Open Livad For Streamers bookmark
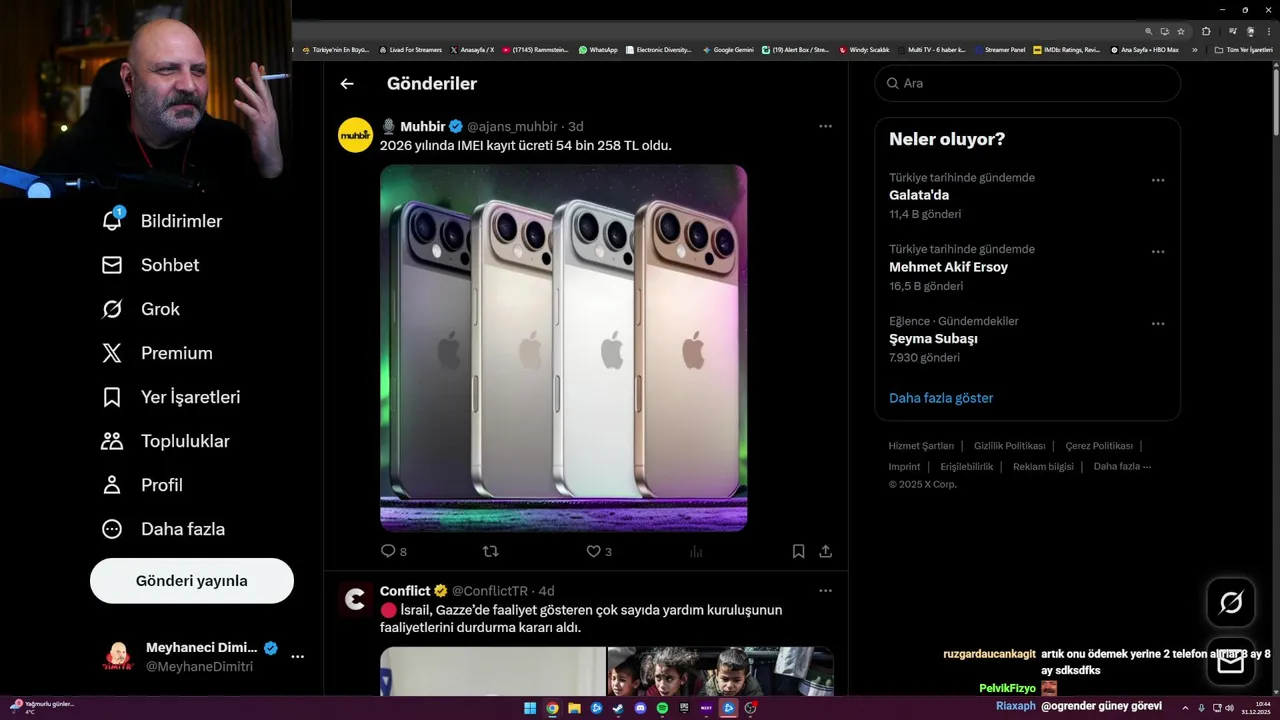Image resolution: width=1280 pixels, height=720 pixels. pyautogui.click(x=410, y=49)
